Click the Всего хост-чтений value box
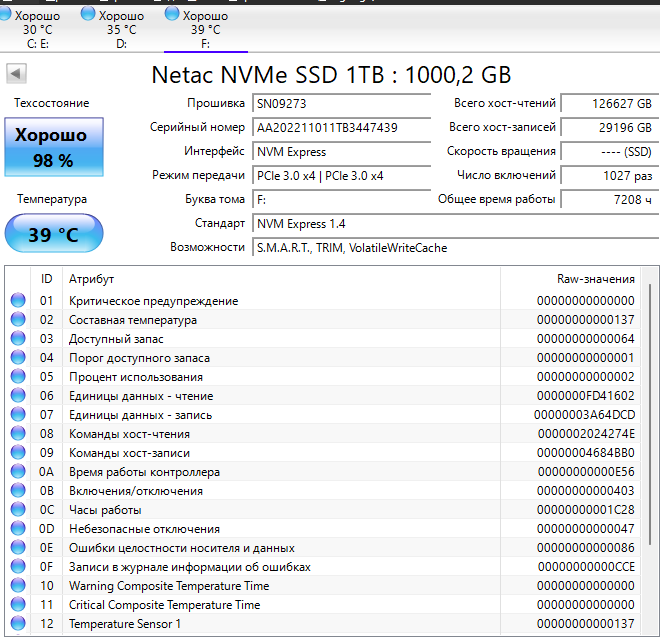 (x=608, y=104)
